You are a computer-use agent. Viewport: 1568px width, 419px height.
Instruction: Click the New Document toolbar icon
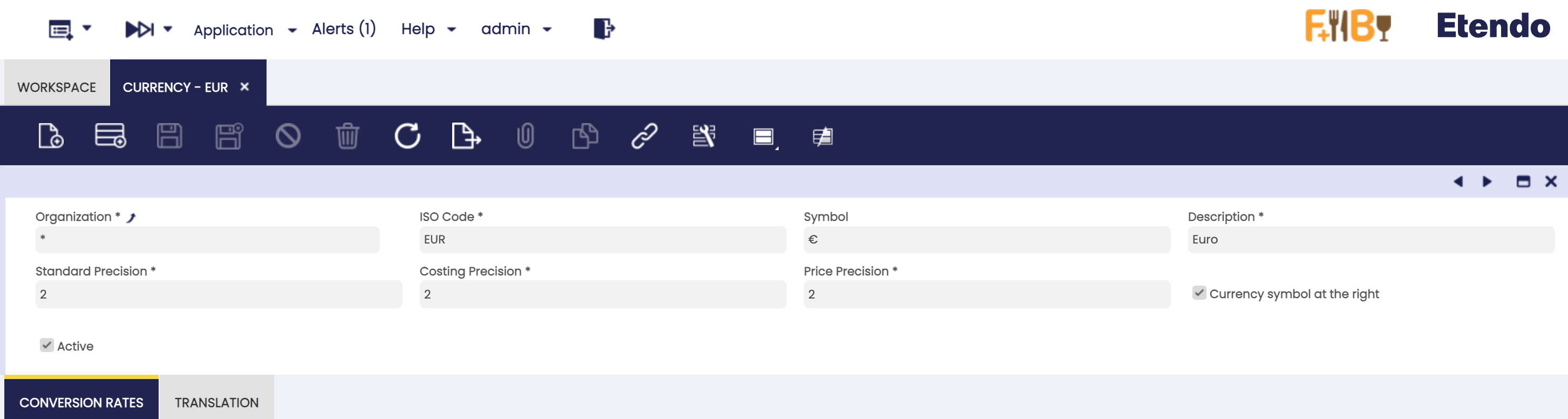tap(51, 136)
